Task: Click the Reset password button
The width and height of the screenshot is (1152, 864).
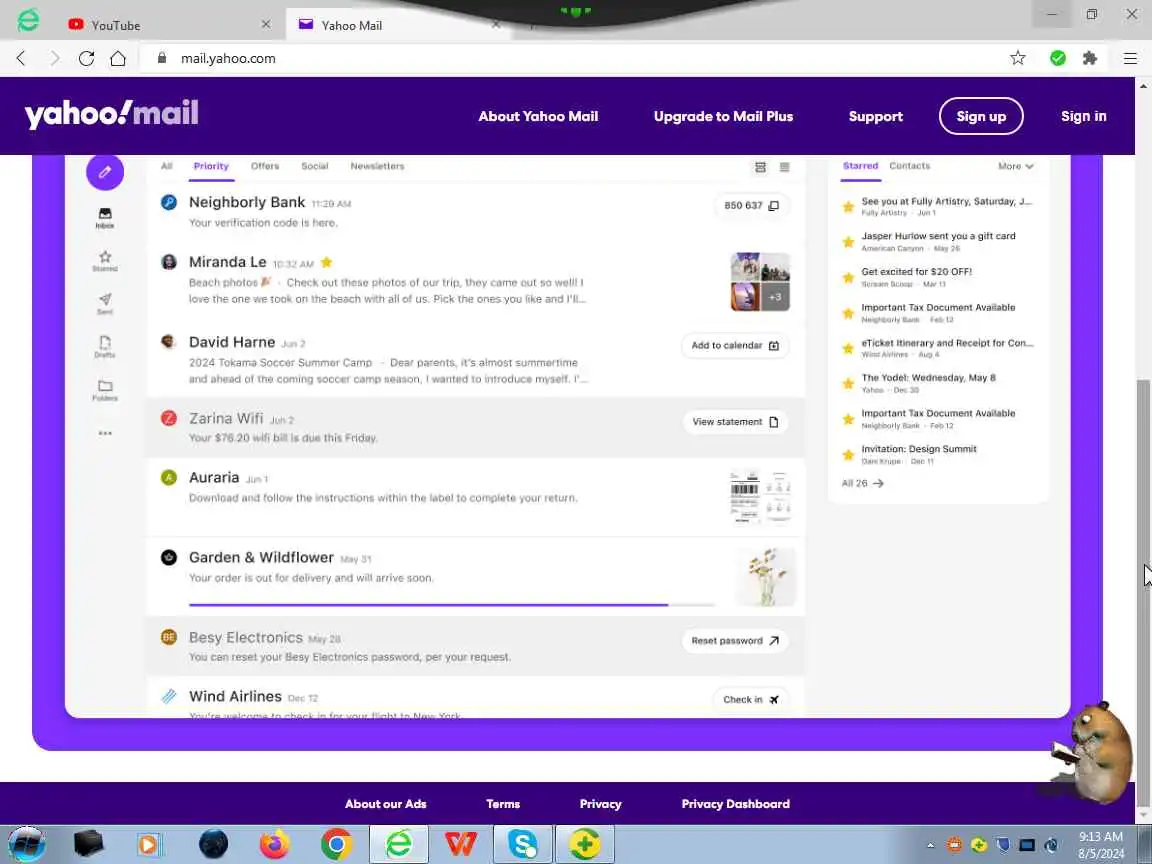Action: pos(735,641)
